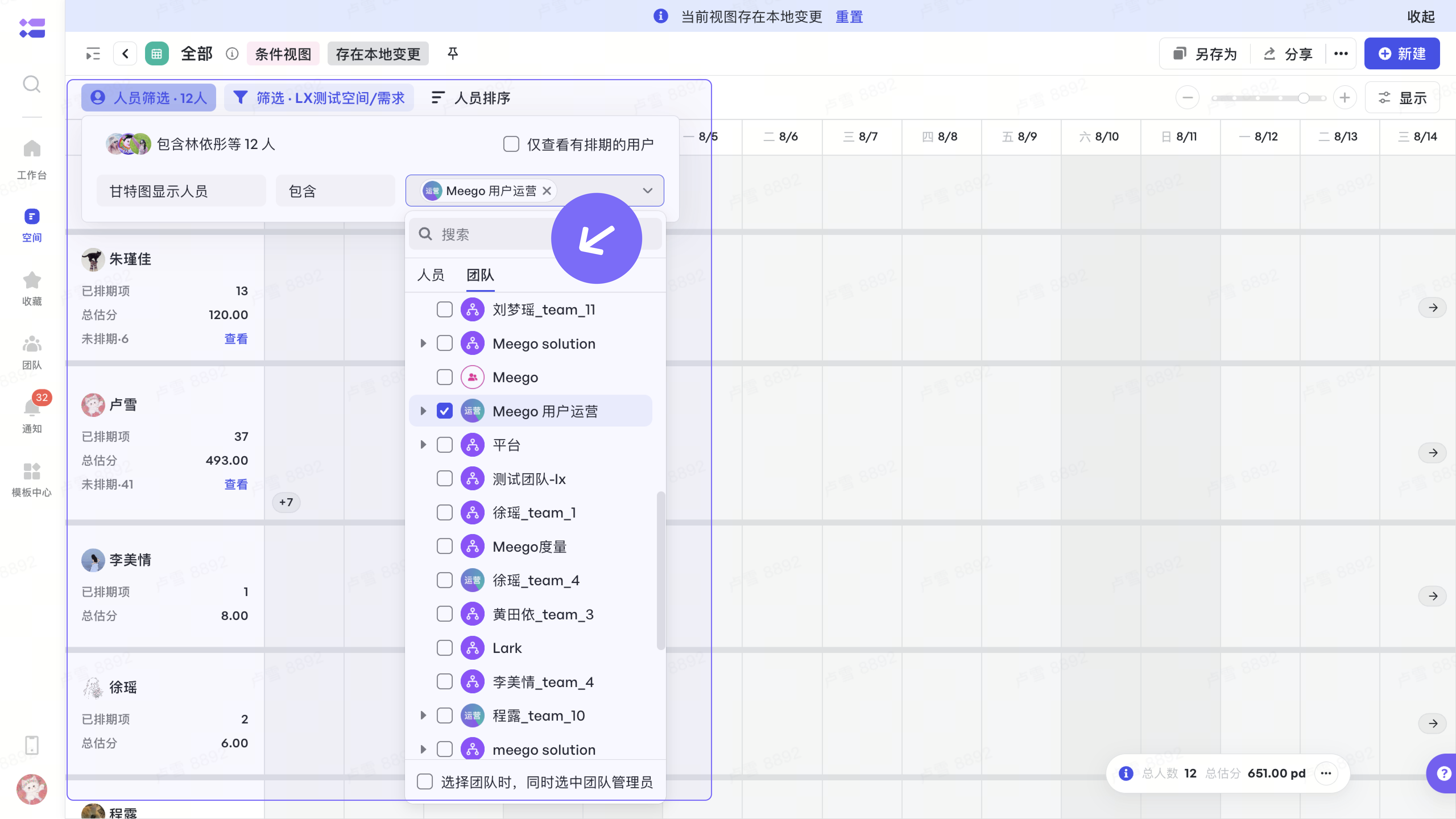
Task: Uncheck the Meego 用户运营 checkbox
Action: pos(445,411)
